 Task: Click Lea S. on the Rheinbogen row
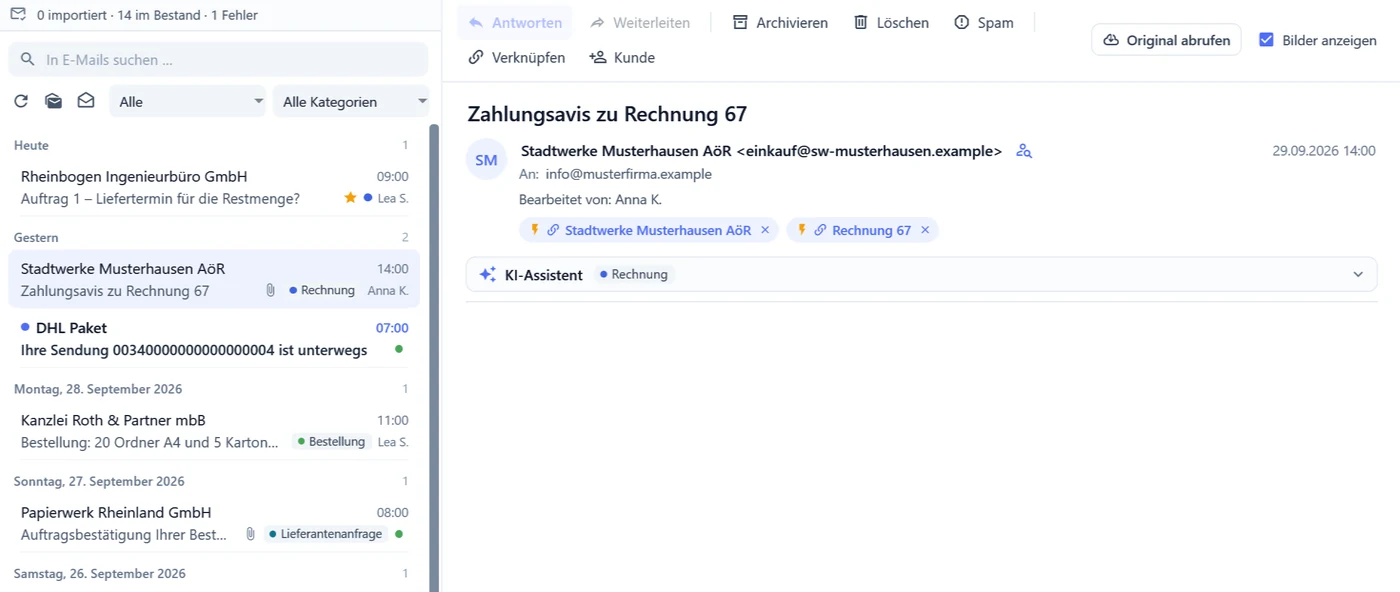pyautogui.click(x=393, y=198)
